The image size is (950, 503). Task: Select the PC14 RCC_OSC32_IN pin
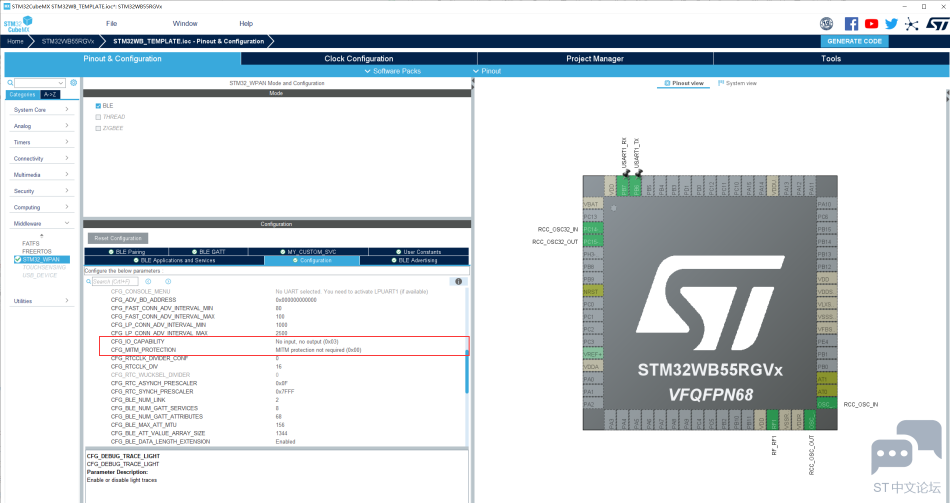tap(593, 229)
